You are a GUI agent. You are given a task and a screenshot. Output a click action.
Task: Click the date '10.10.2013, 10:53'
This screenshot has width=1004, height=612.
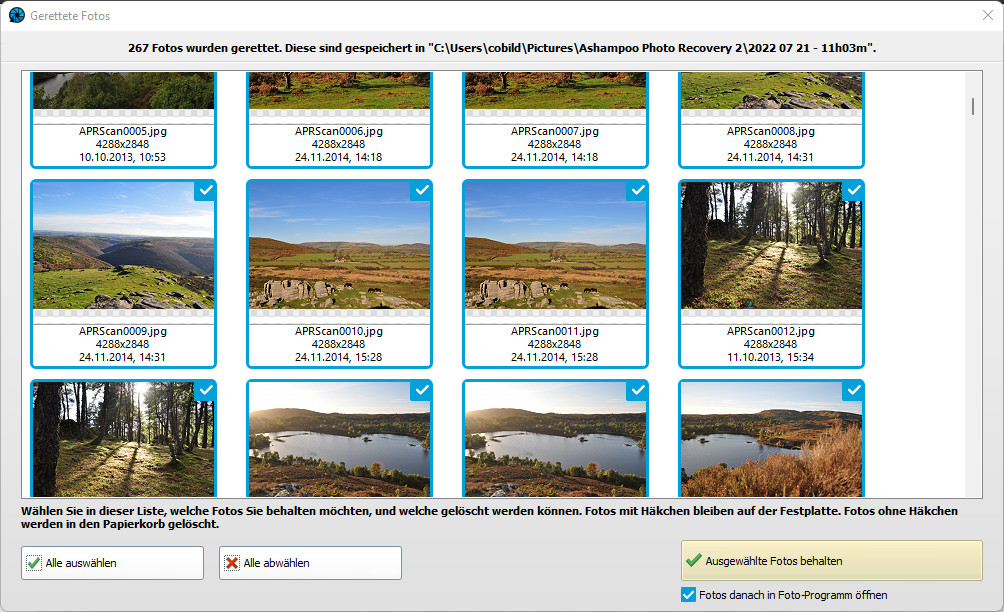tap(122, 157)
